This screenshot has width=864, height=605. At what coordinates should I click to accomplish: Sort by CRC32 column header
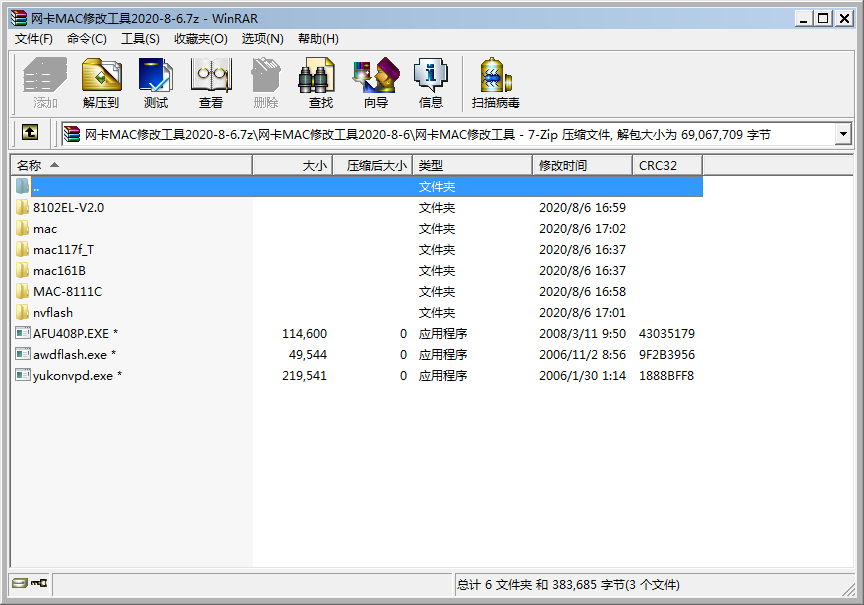[x=667, y=165]
